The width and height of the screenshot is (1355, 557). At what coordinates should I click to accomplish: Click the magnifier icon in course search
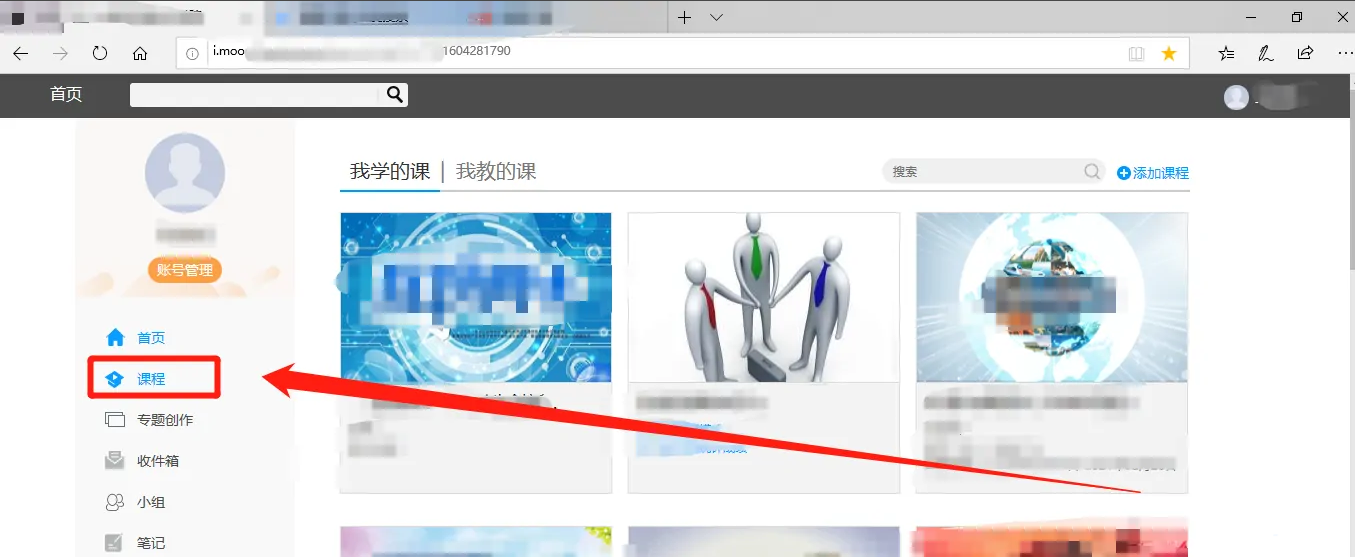pos(1092,172)
